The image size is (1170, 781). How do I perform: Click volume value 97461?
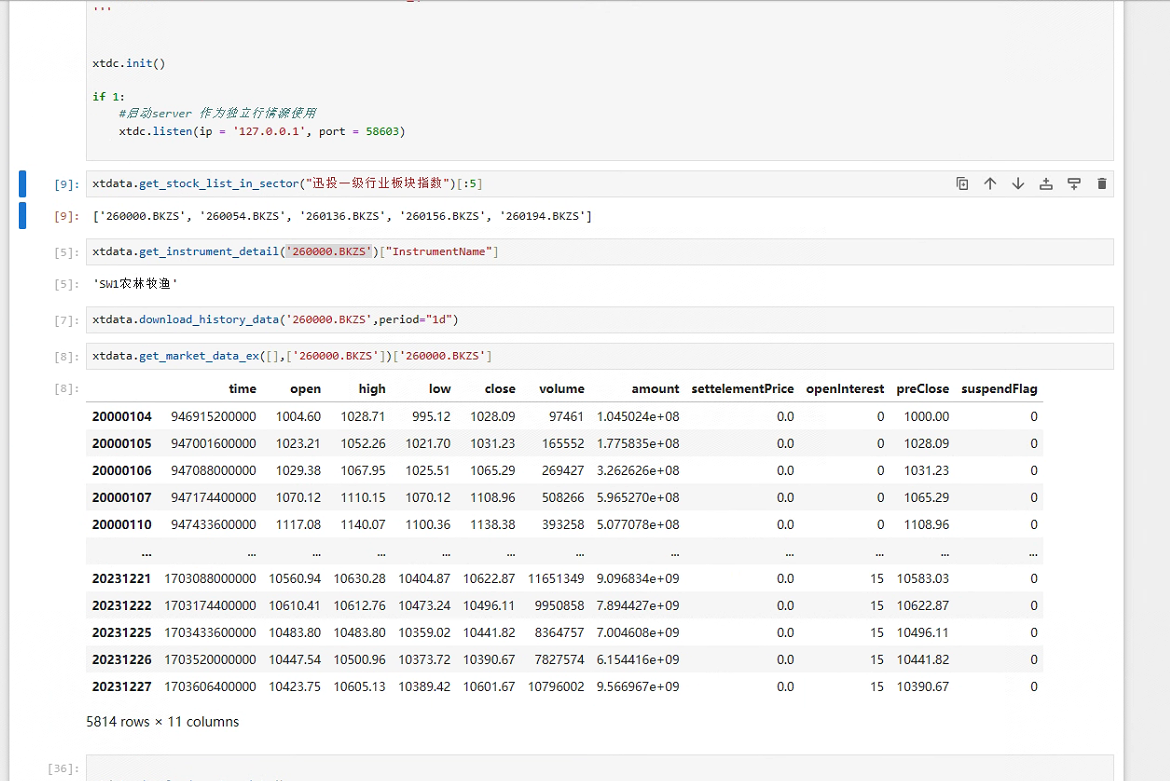click(566, 416)
